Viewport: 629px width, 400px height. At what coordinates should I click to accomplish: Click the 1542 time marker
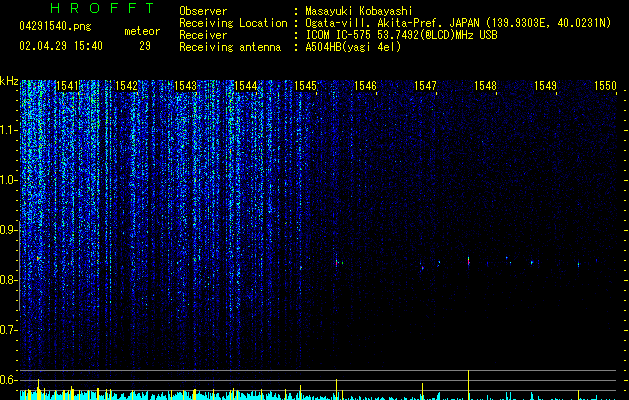click(126, 86)
